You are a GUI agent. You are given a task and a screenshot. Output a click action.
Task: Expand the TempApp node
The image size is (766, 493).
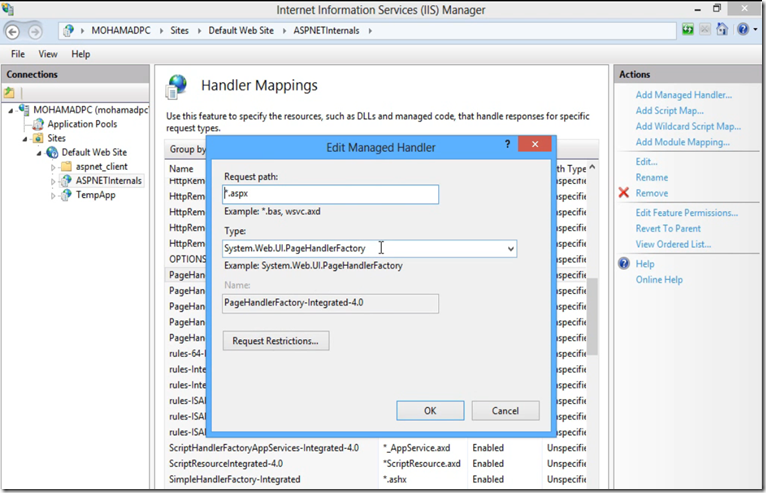point(53,195)
